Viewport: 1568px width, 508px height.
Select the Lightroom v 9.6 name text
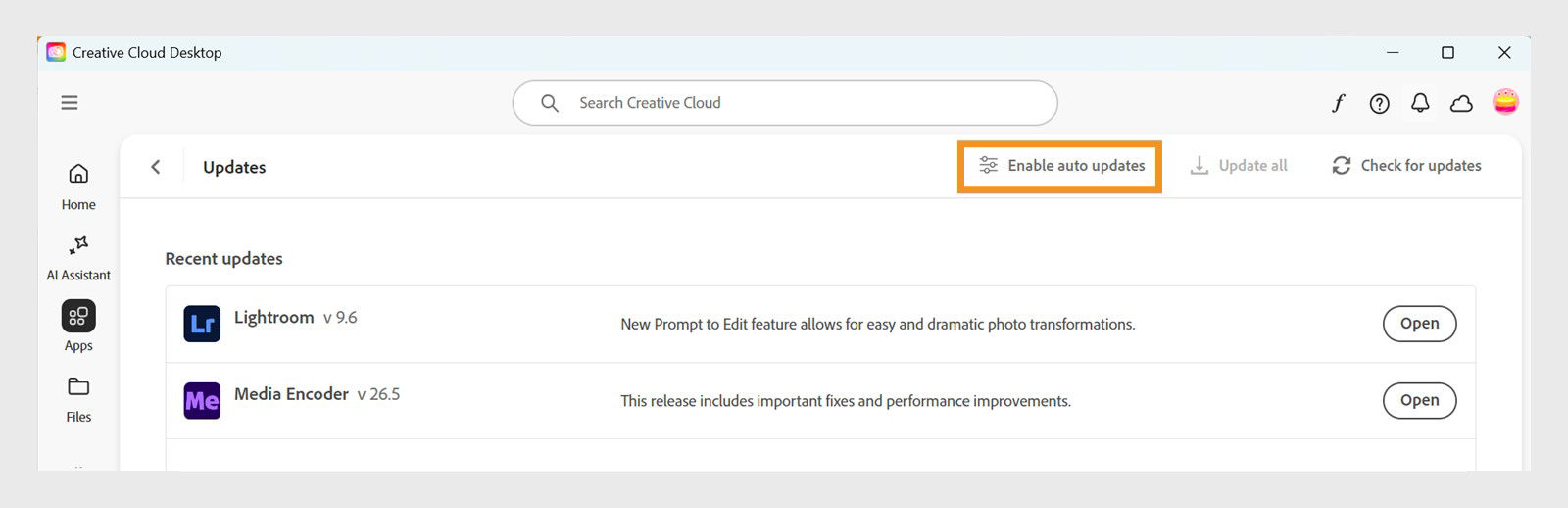click(296, 318)
